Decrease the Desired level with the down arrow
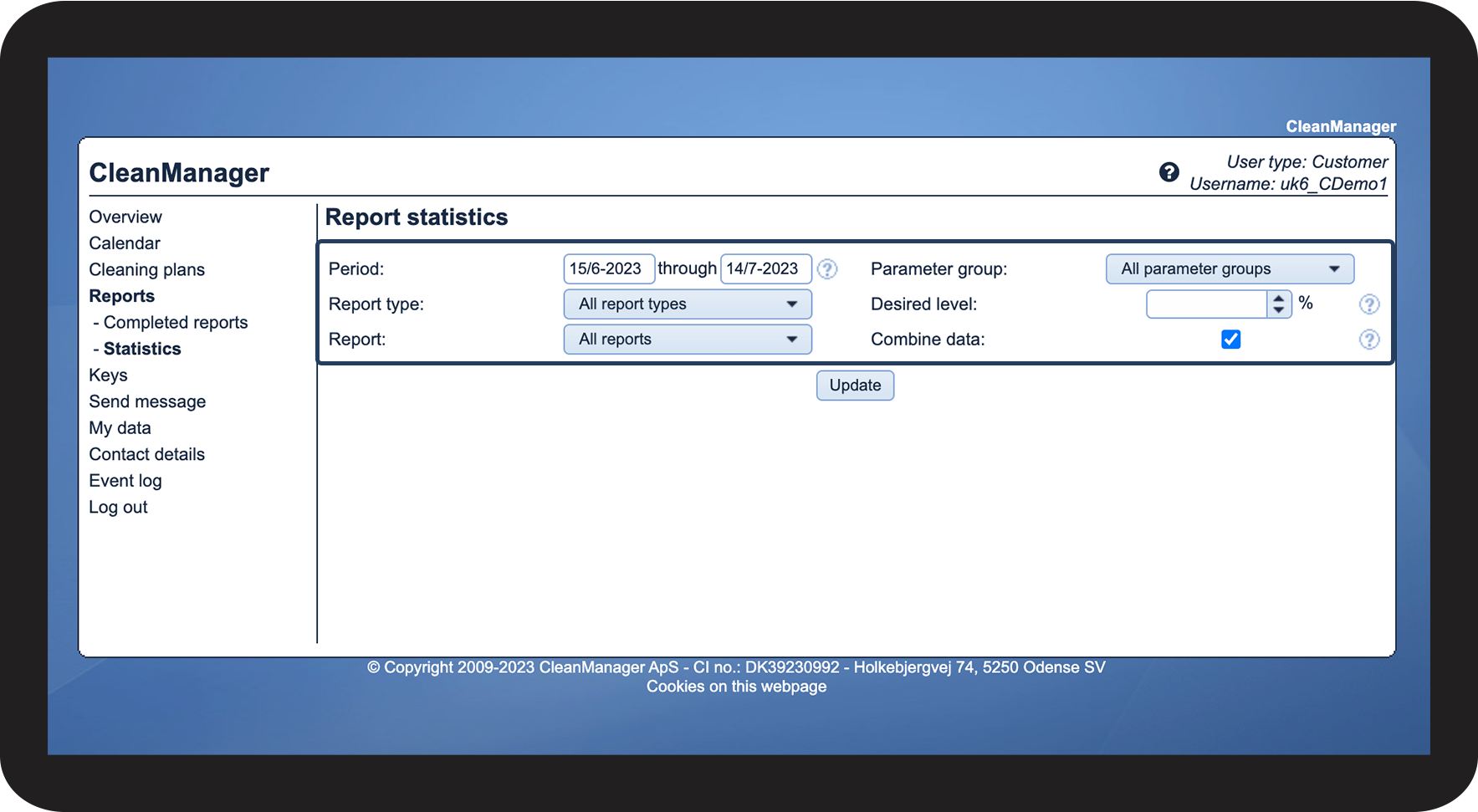Screen dimensions: 1478x812 [x=1278, y=310]
